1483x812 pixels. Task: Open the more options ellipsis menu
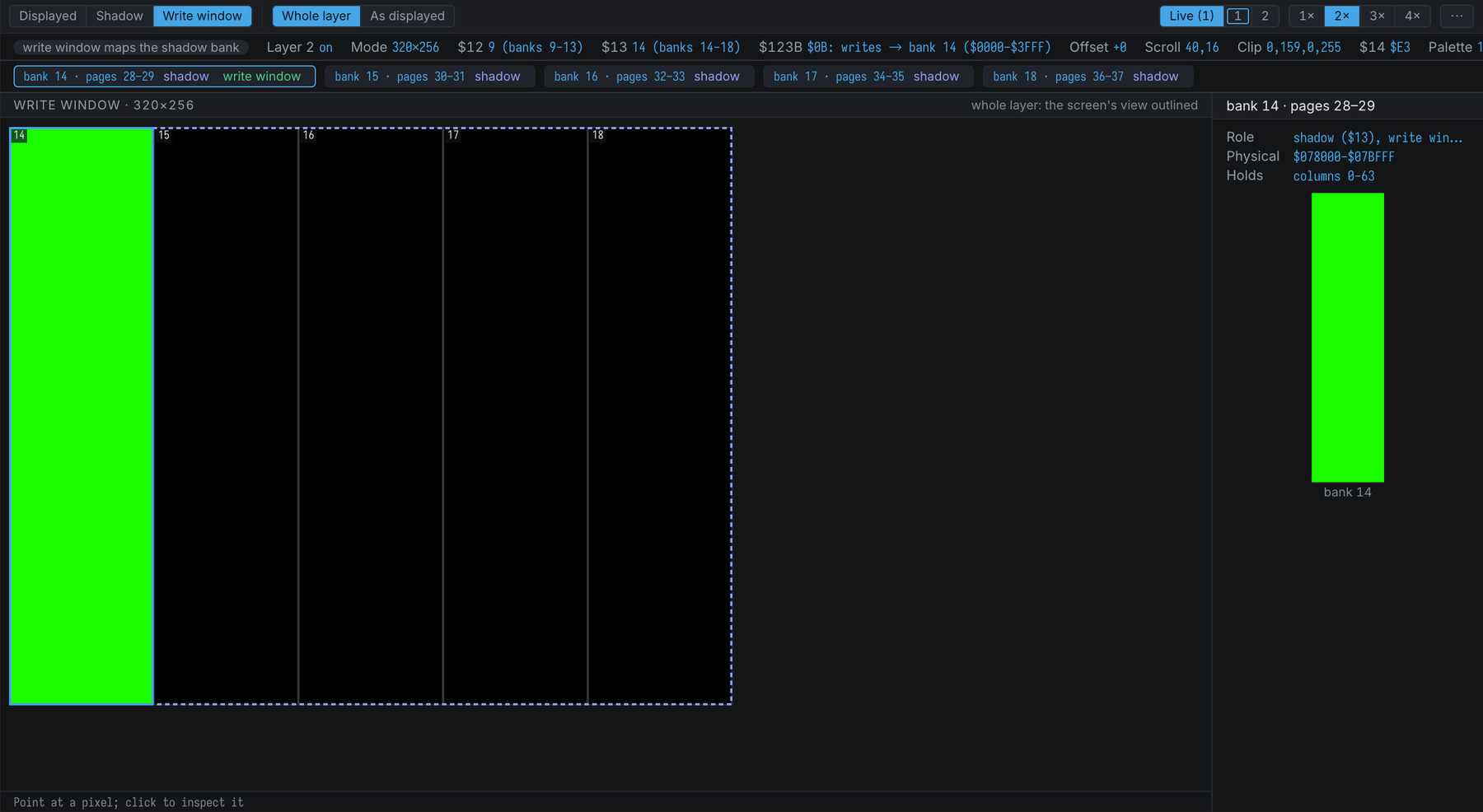[x=1457, y=16]
